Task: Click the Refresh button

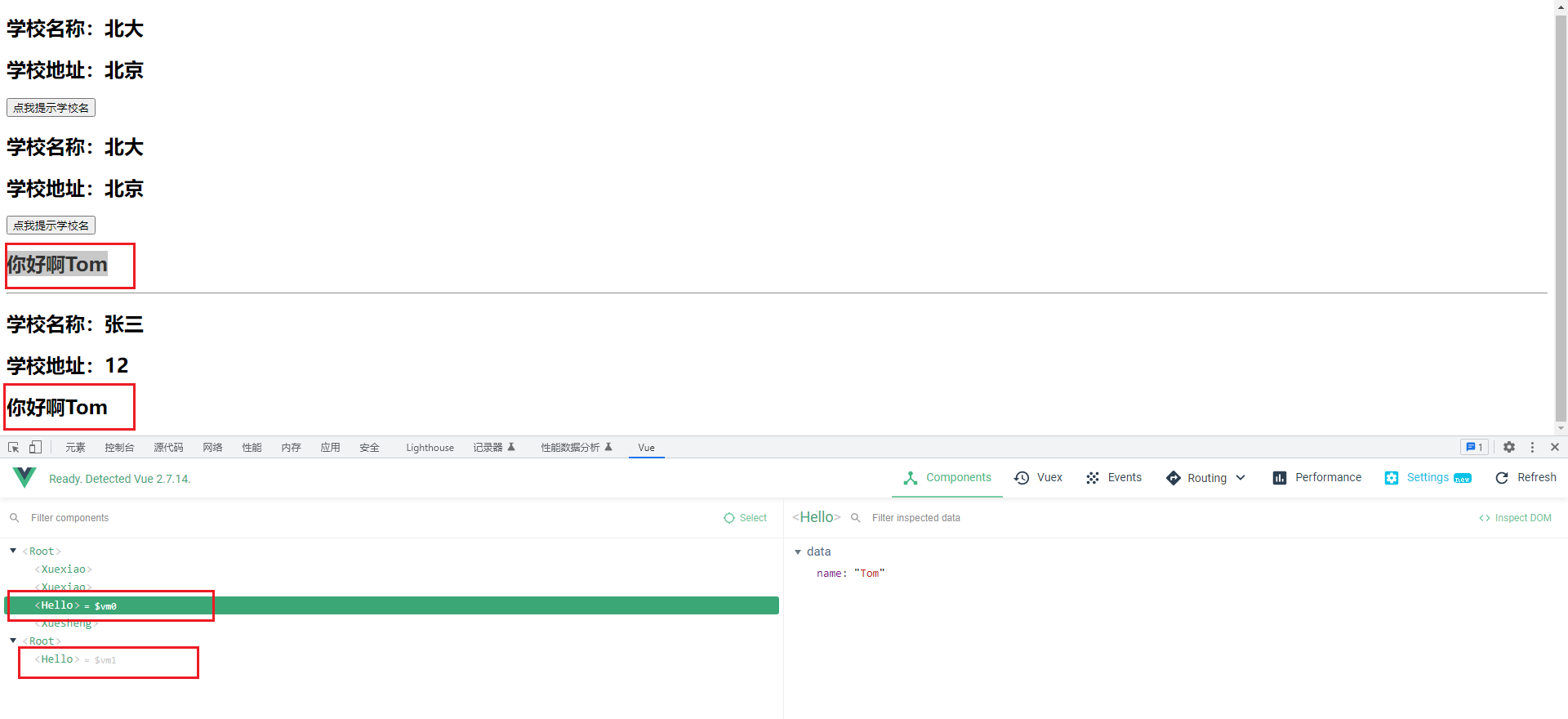Action: click(1526, 478)
